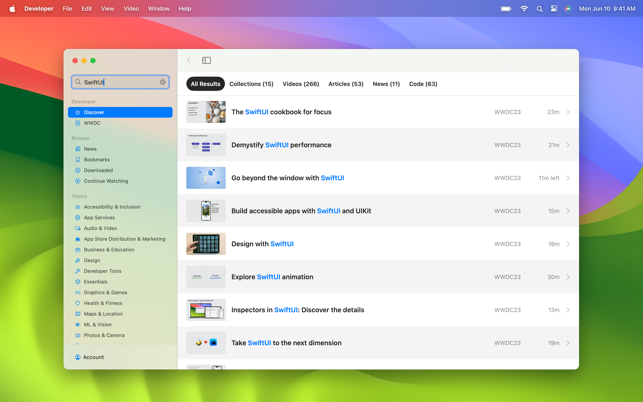The height and width of the screenshot is (402, 643).
Task: Open chevron for Demystify SwiftUI performance
Action: [x=568, y=145]
